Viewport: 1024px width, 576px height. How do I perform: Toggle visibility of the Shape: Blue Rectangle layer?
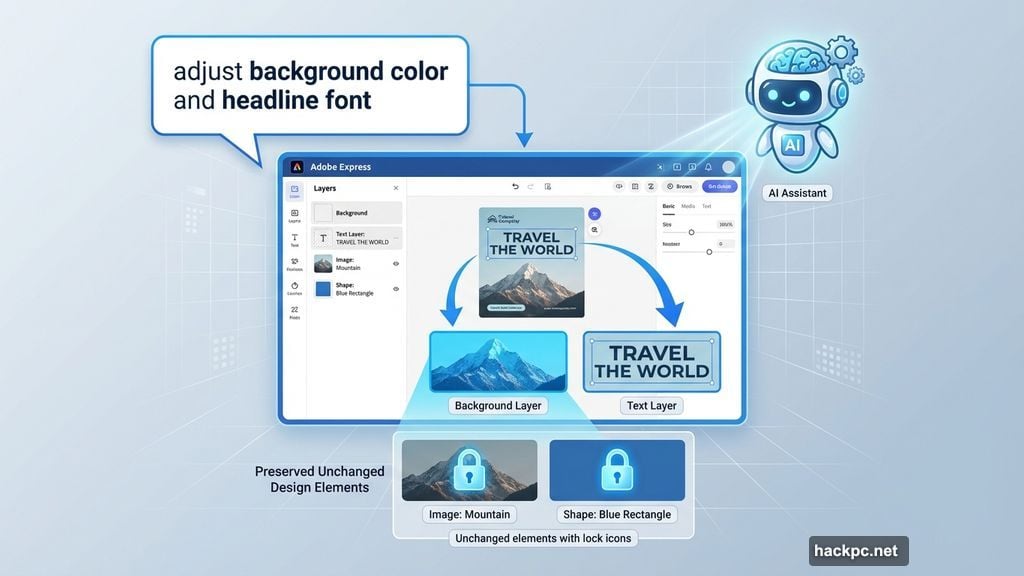pyautogui.click(x=394, y=287)
